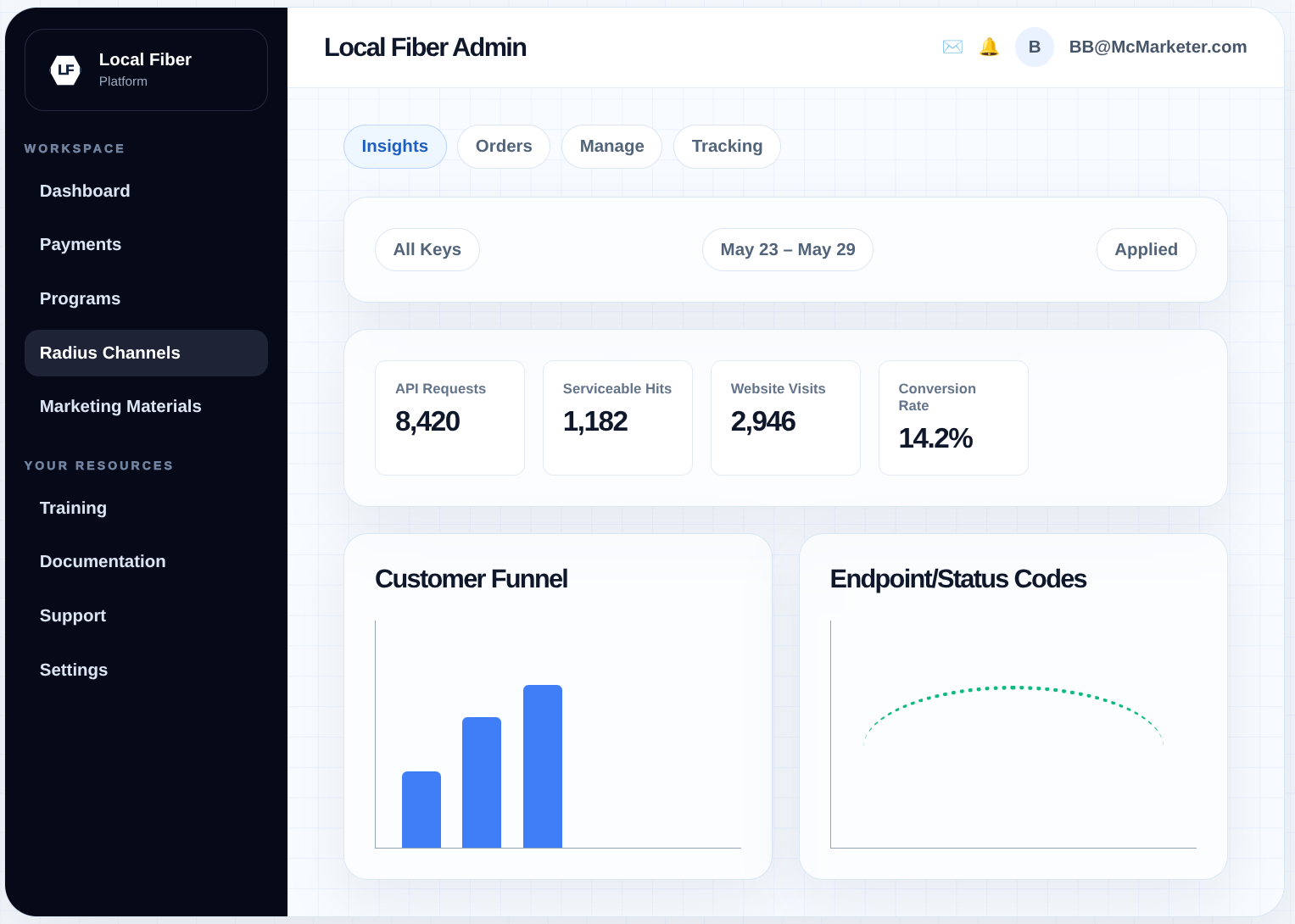The width and height of the screenshot is (1295, 924).
Task: Click the Local Fiber LF logo icon
Action: 65,70
